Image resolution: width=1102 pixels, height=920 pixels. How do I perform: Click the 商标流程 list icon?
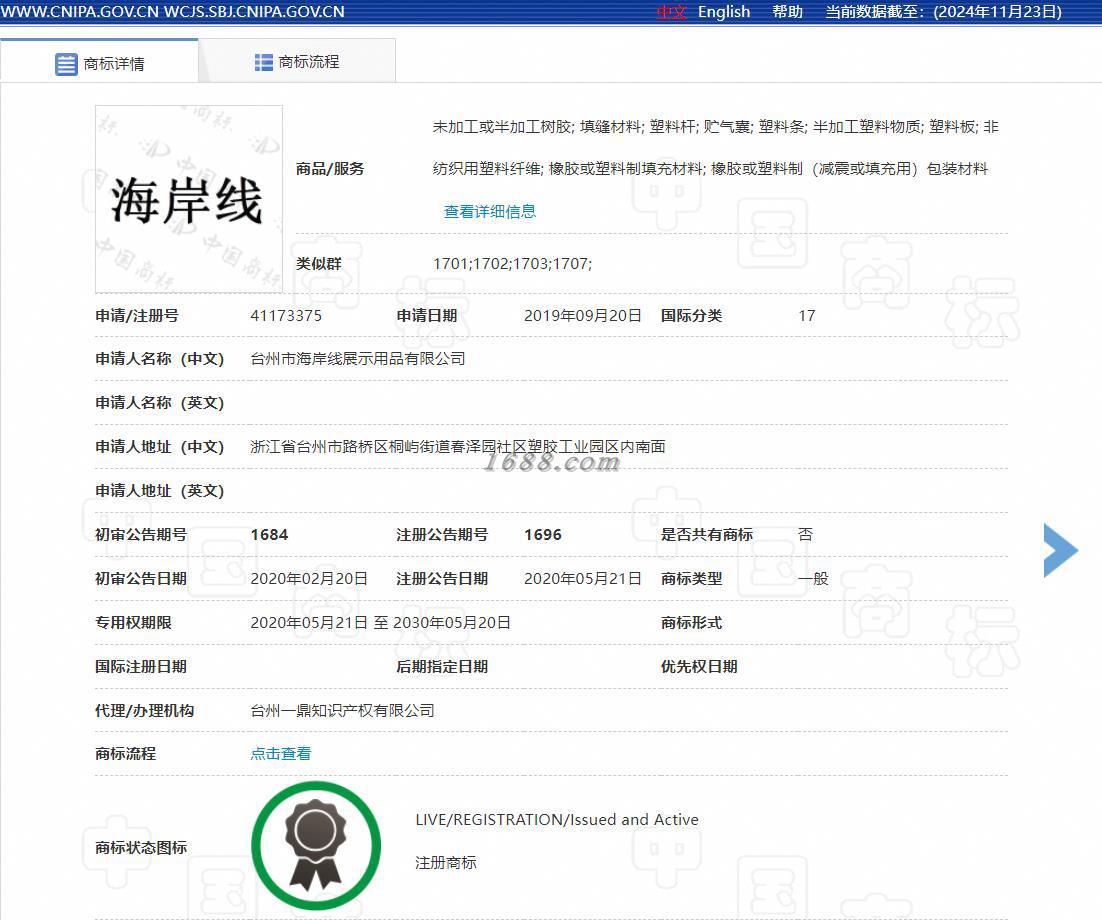tap(264, 63)
